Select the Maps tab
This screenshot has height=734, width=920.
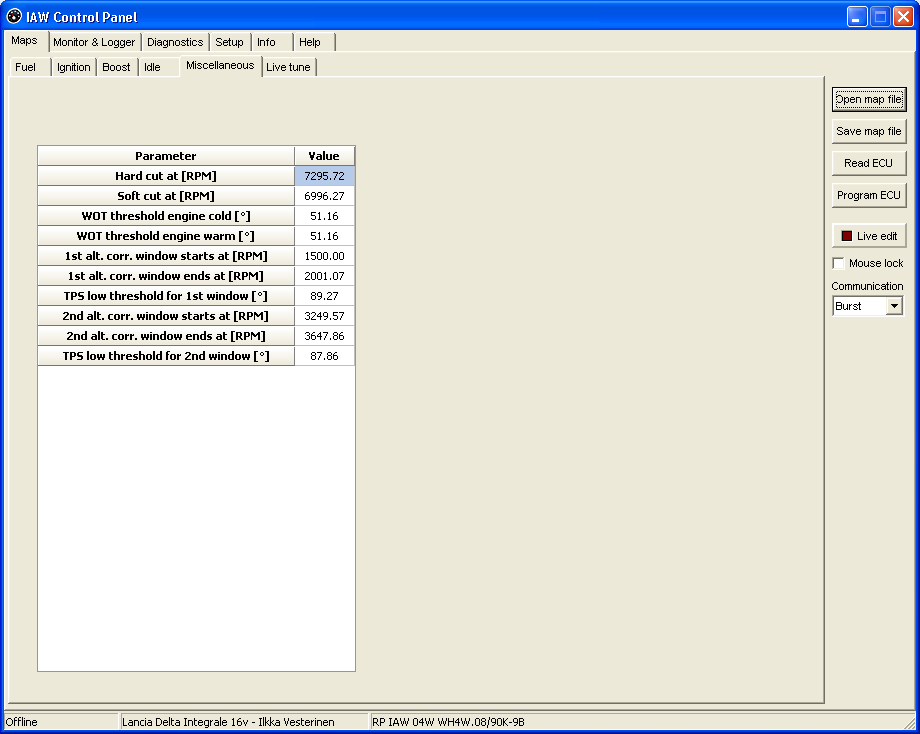[x=25, y=40]
